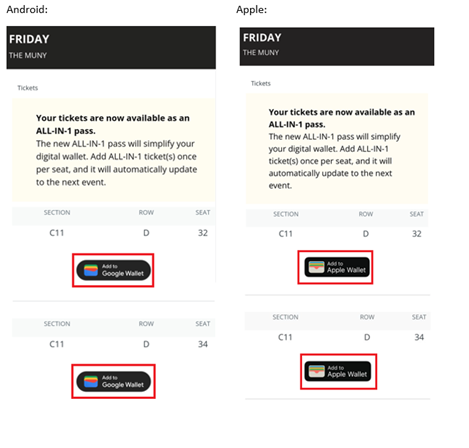Add seat 34 to Apple Wallet
Screen dimensions: 469x448
338,371
